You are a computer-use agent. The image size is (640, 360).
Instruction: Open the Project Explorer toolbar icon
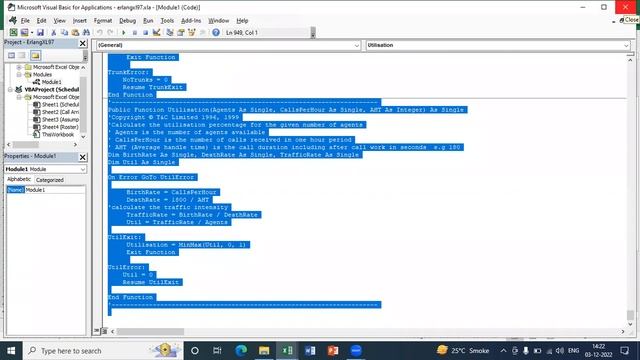(170, 33)
